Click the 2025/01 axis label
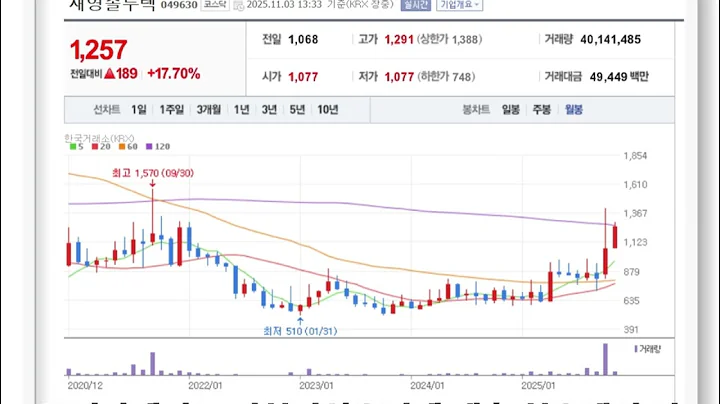Image resolution: width=720 pixels, height=404 pixels. tap(538, 386)
